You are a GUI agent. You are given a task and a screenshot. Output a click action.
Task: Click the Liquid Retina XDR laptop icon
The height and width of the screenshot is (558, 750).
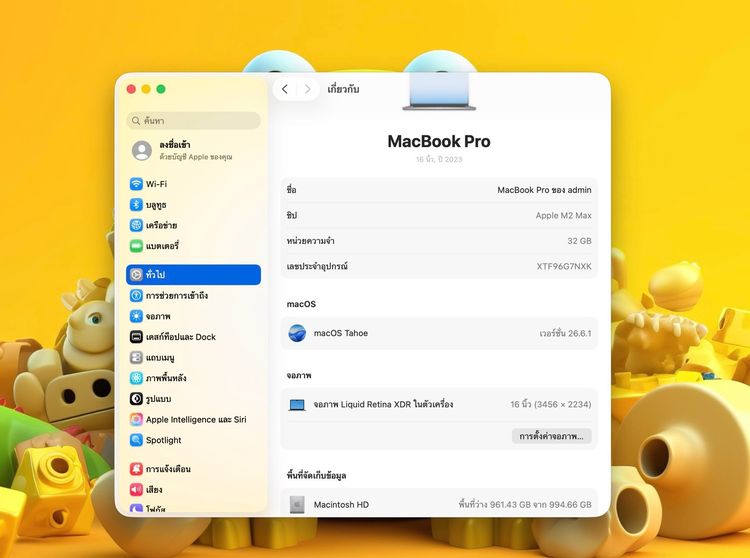297,405
